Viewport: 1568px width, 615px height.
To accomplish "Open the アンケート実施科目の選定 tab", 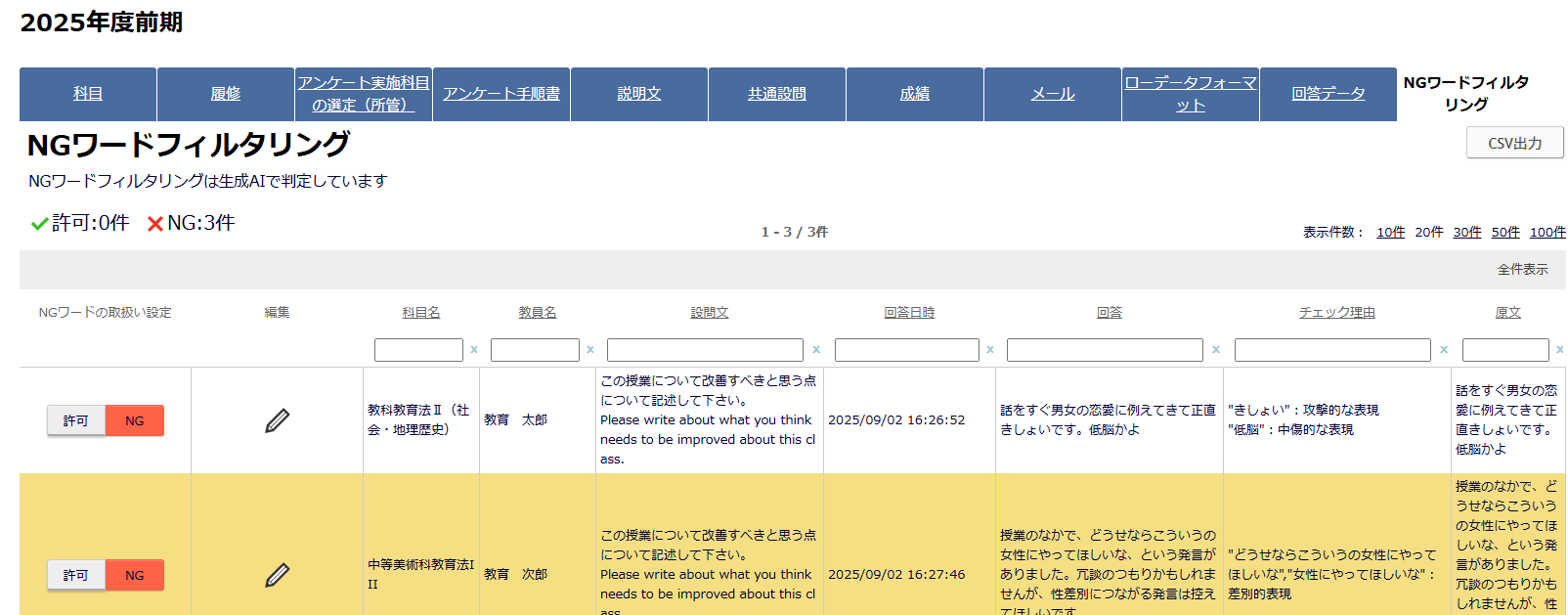I will pos(364,94).
